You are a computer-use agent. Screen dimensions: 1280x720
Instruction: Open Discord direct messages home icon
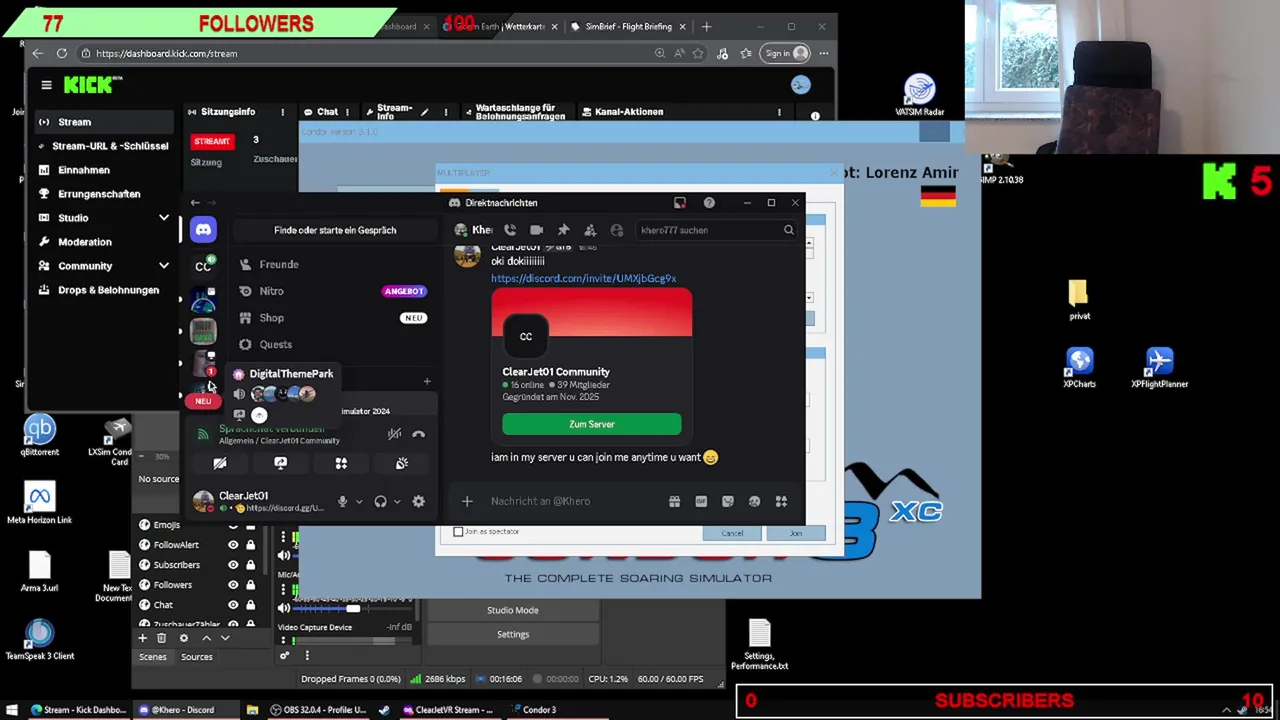[203, 230]
